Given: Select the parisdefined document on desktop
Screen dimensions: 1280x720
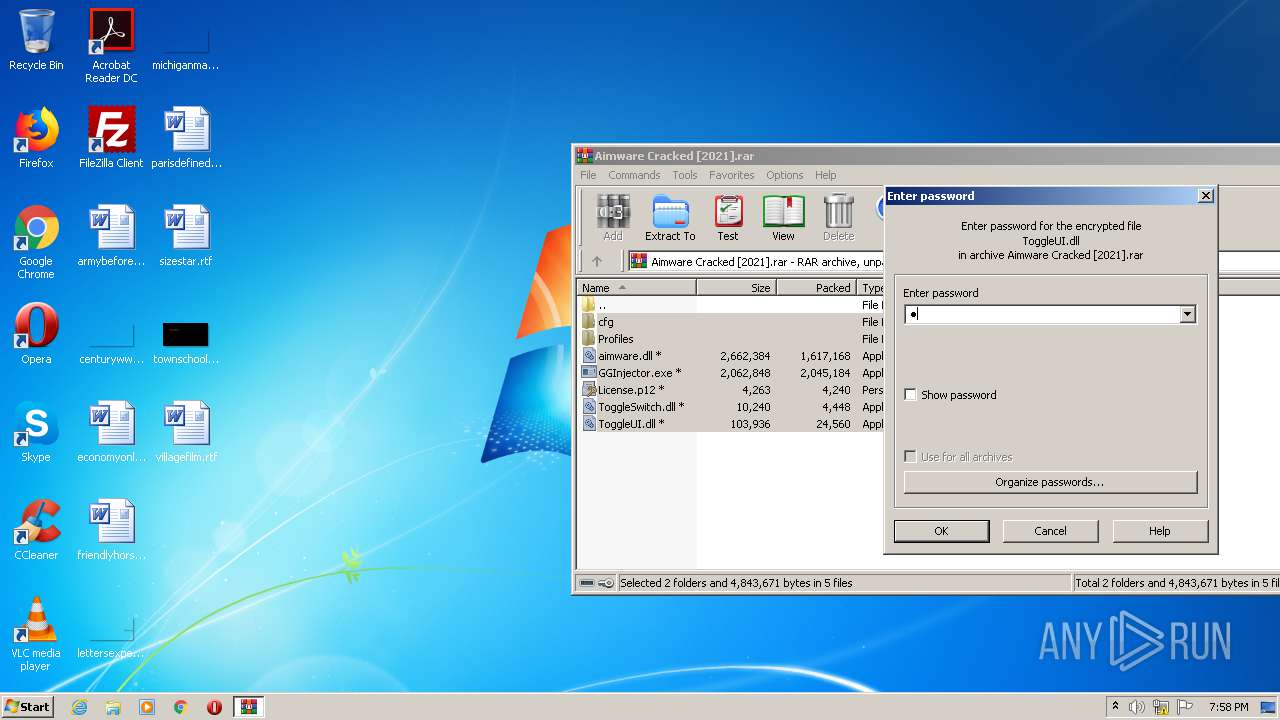Looking at the screenshot, I should (x=186, y=138).
